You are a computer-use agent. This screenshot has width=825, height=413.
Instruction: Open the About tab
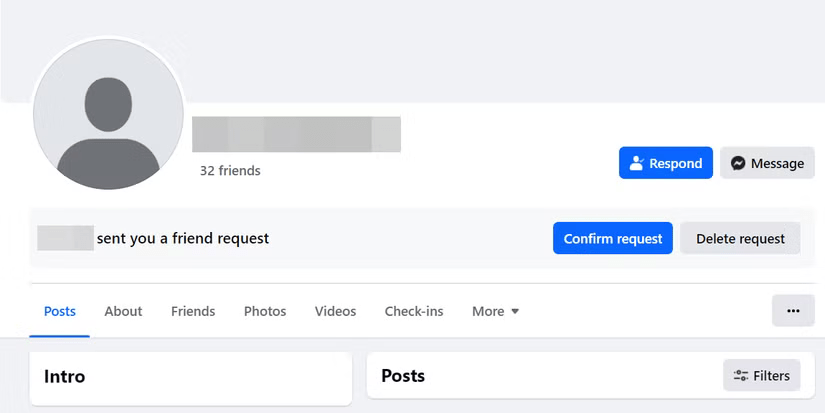123,311
